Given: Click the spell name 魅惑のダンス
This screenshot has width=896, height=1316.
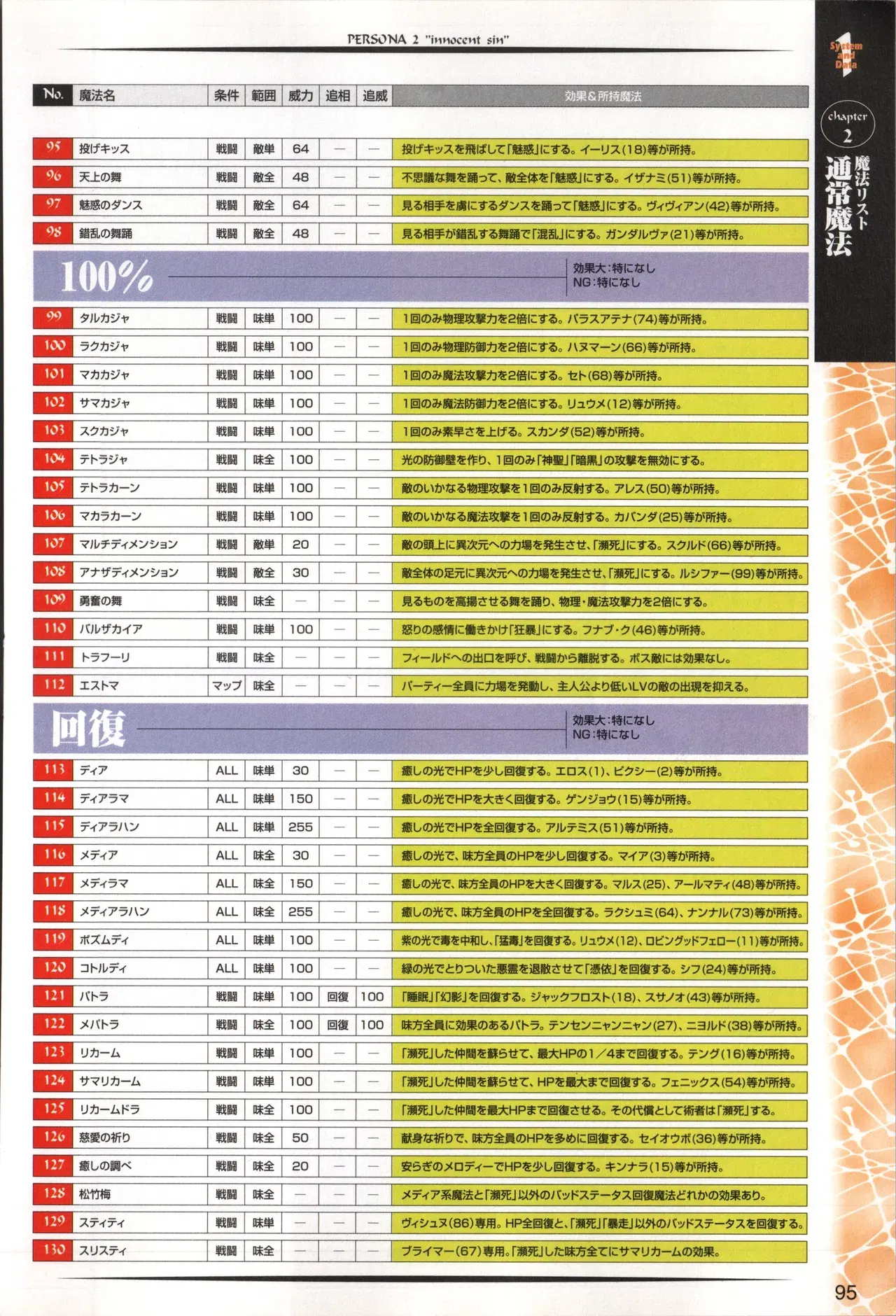Looking at the screenshot, I should [111, 205].
